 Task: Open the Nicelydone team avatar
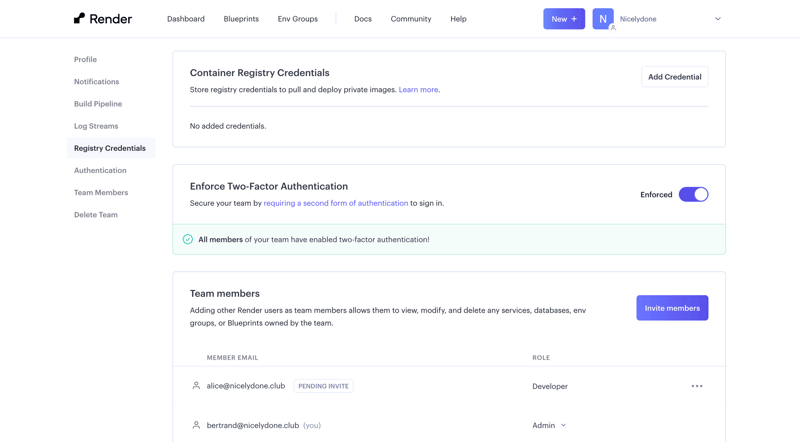pyautogui.click(x=603, y=19)
